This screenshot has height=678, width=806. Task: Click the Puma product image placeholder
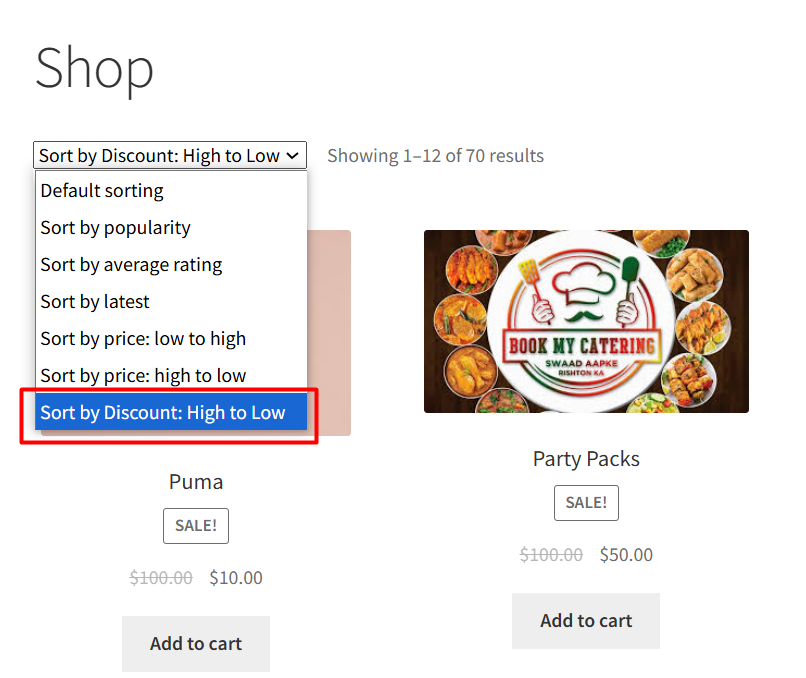coord(329,333)
